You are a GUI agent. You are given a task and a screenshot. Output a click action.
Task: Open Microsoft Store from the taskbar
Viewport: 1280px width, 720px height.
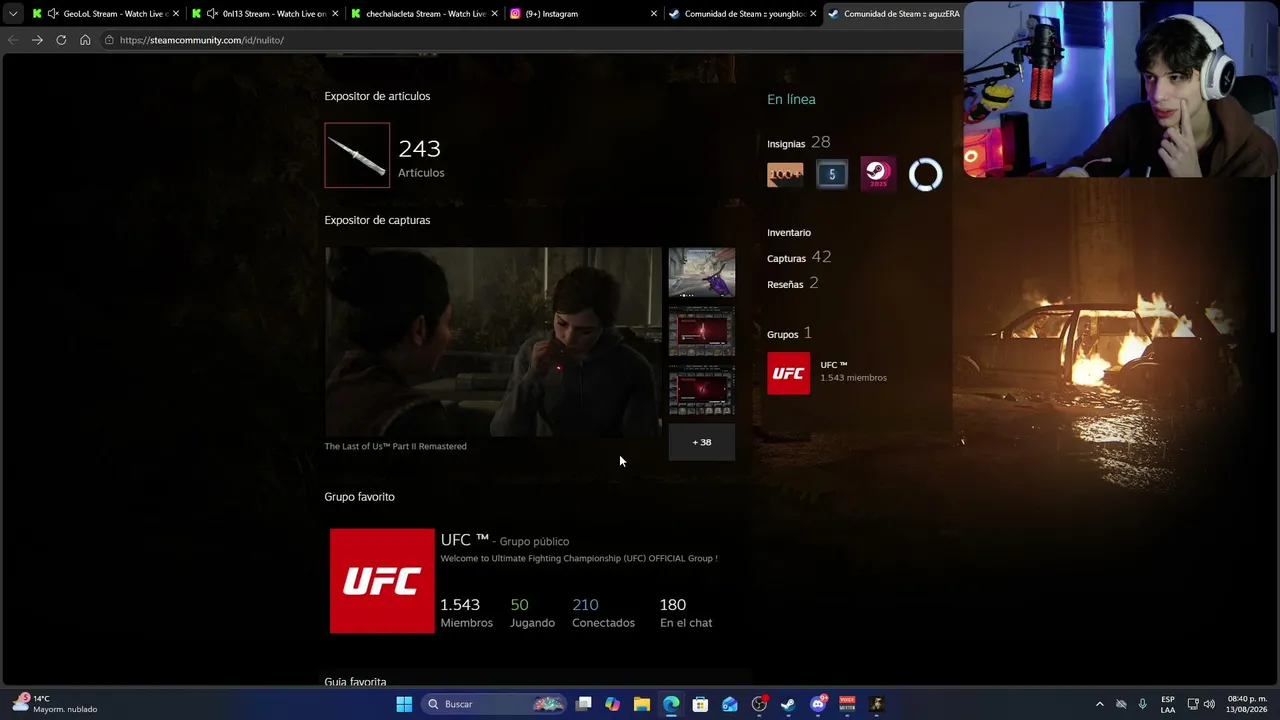point(700,704)
